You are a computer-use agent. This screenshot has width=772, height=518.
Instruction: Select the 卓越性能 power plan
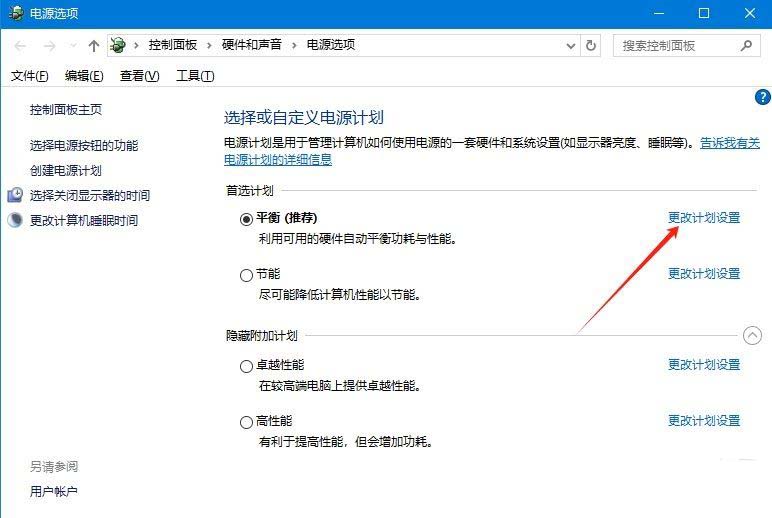click(x=246, y=366)
